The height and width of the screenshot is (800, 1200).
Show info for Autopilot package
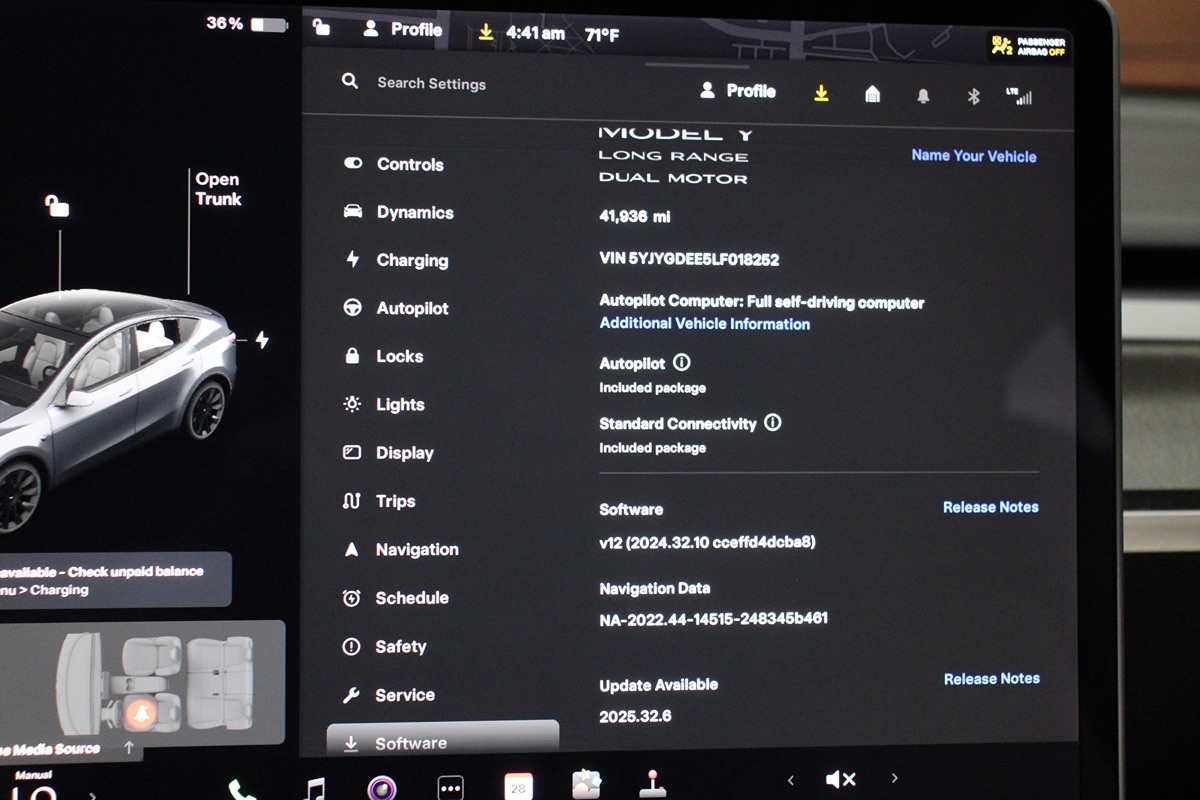point(682,362)
